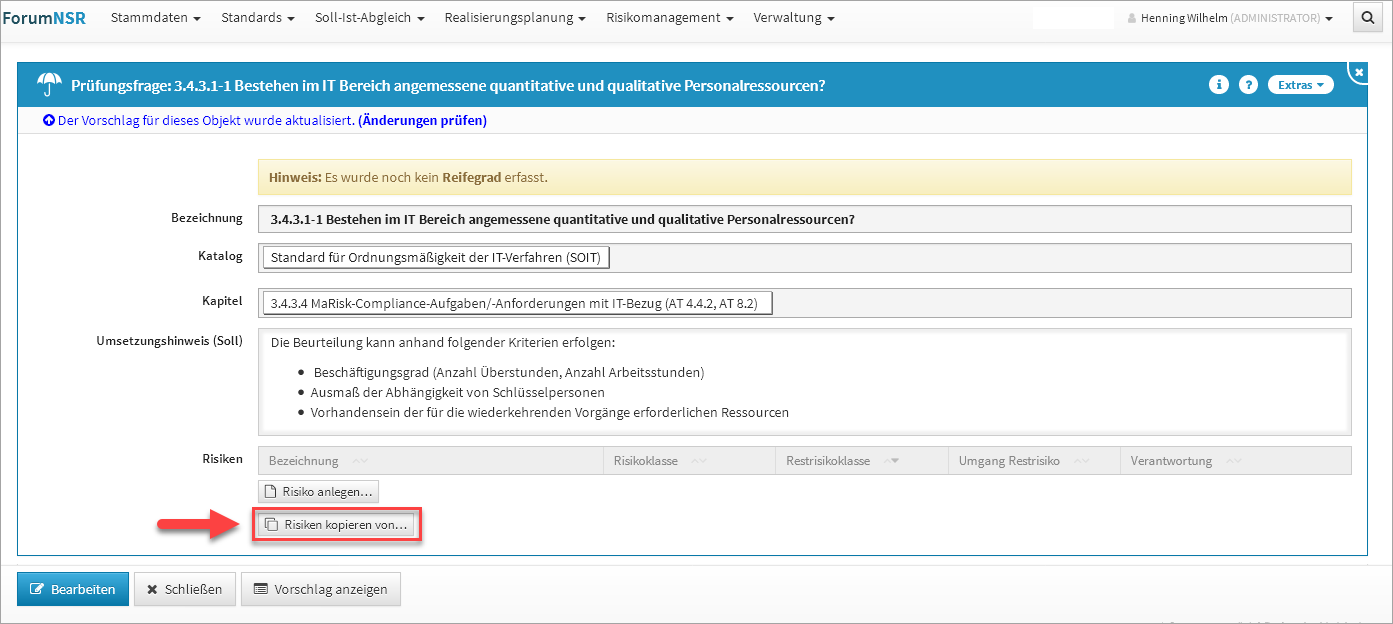Screen dimensions: 1393x624
Task: Click the SOIT catalog tag
Action: [x=435, y=257]
